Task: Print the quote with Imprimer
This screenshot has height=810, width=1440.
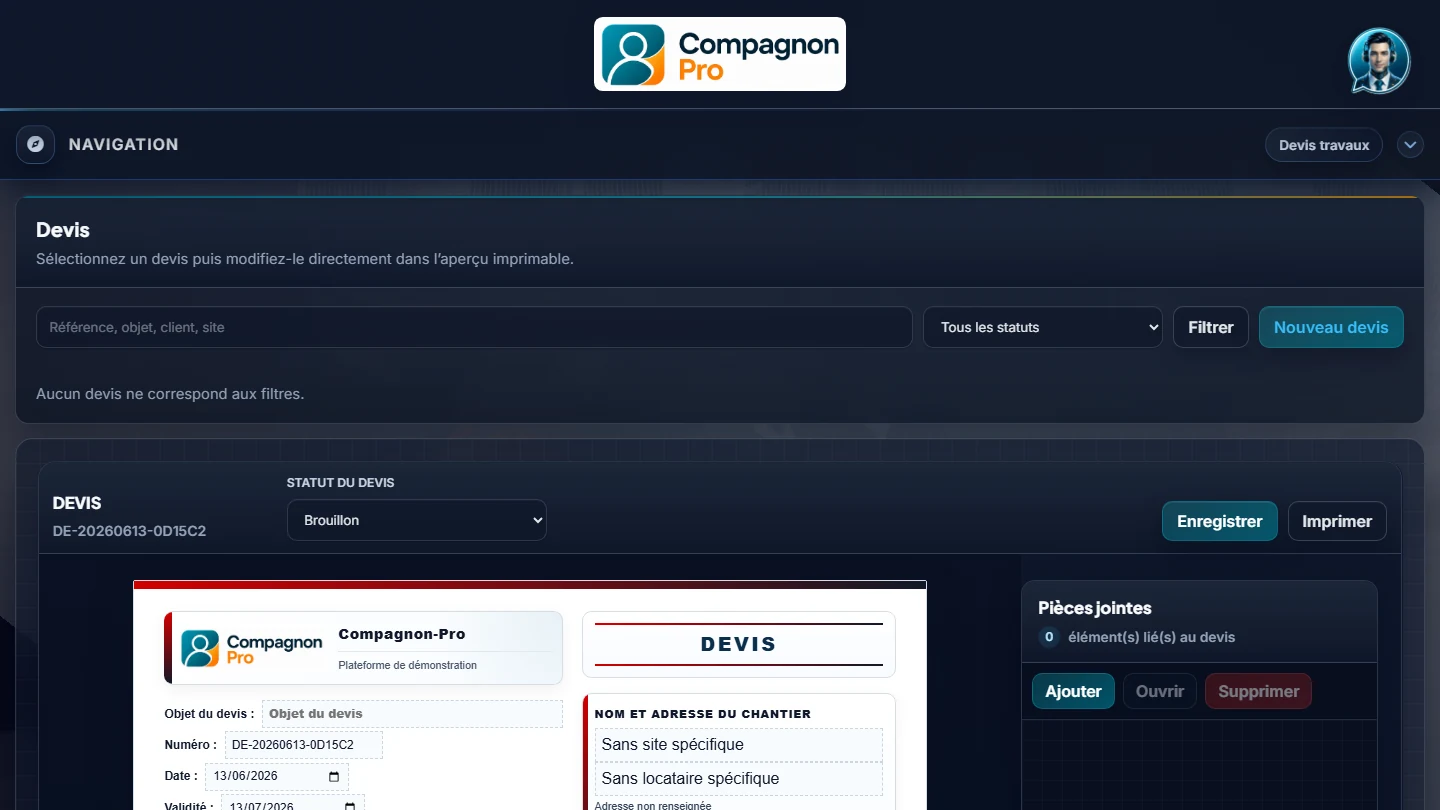Action: (x=1337, y=521)
